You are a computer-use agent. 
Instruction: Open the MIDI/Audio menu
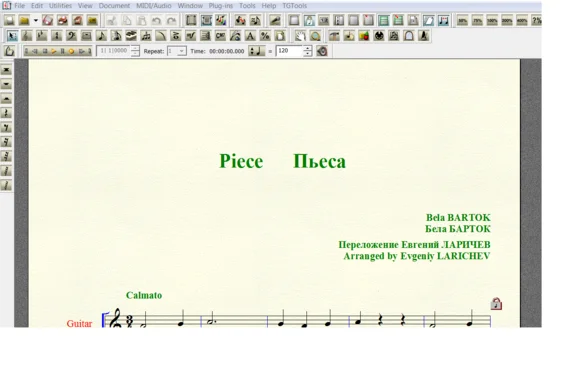coord(154,6)
